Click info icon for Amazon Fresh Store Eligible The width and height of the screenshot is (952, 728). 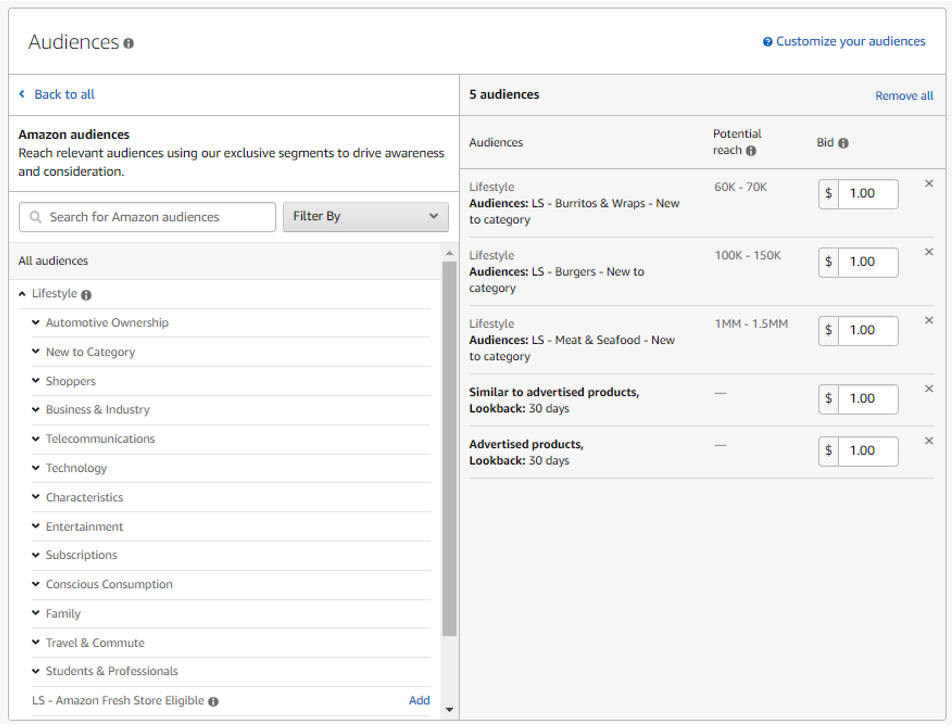(x=214, y=702)
